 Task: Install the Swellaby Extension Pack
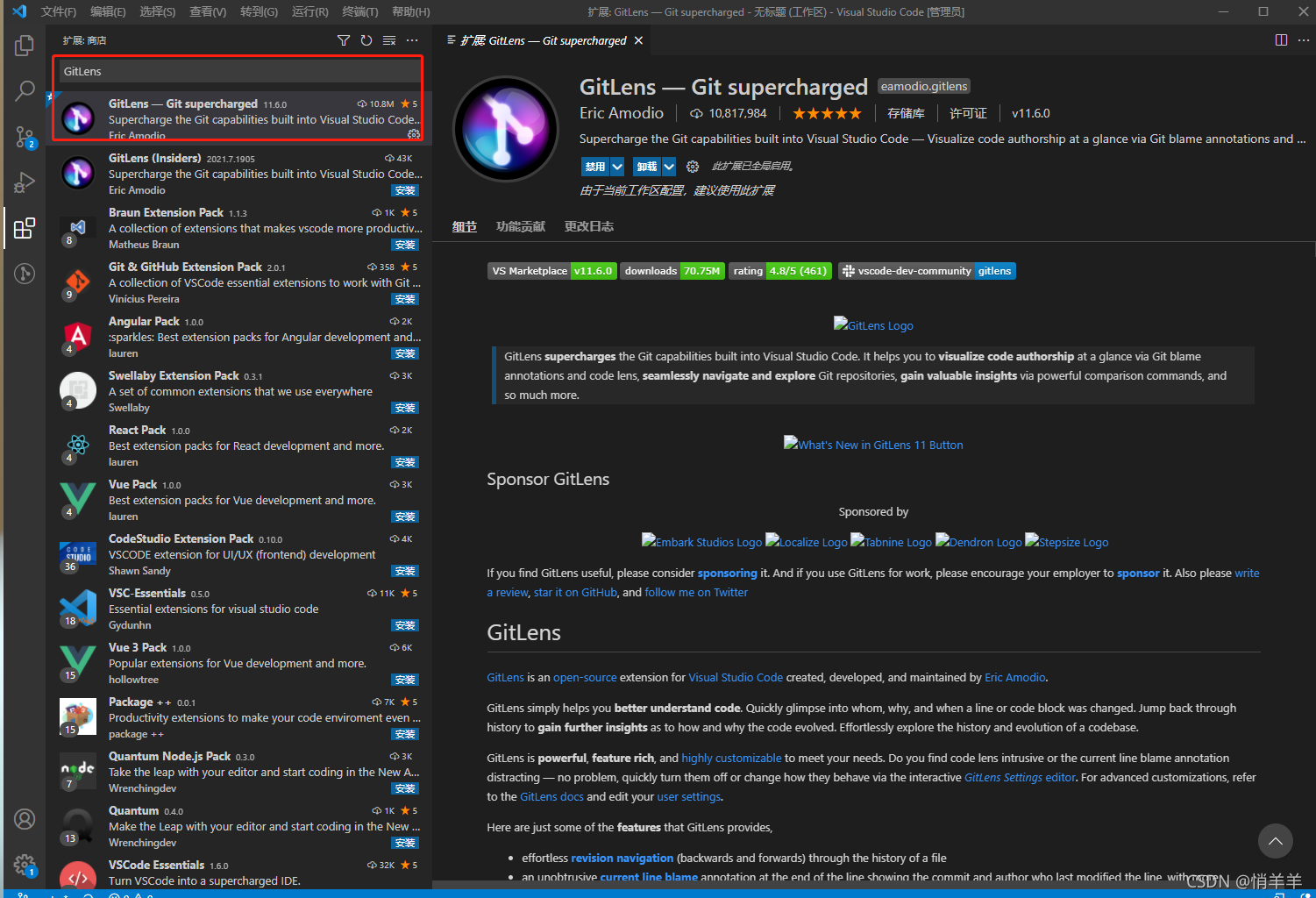pos(405,408)
